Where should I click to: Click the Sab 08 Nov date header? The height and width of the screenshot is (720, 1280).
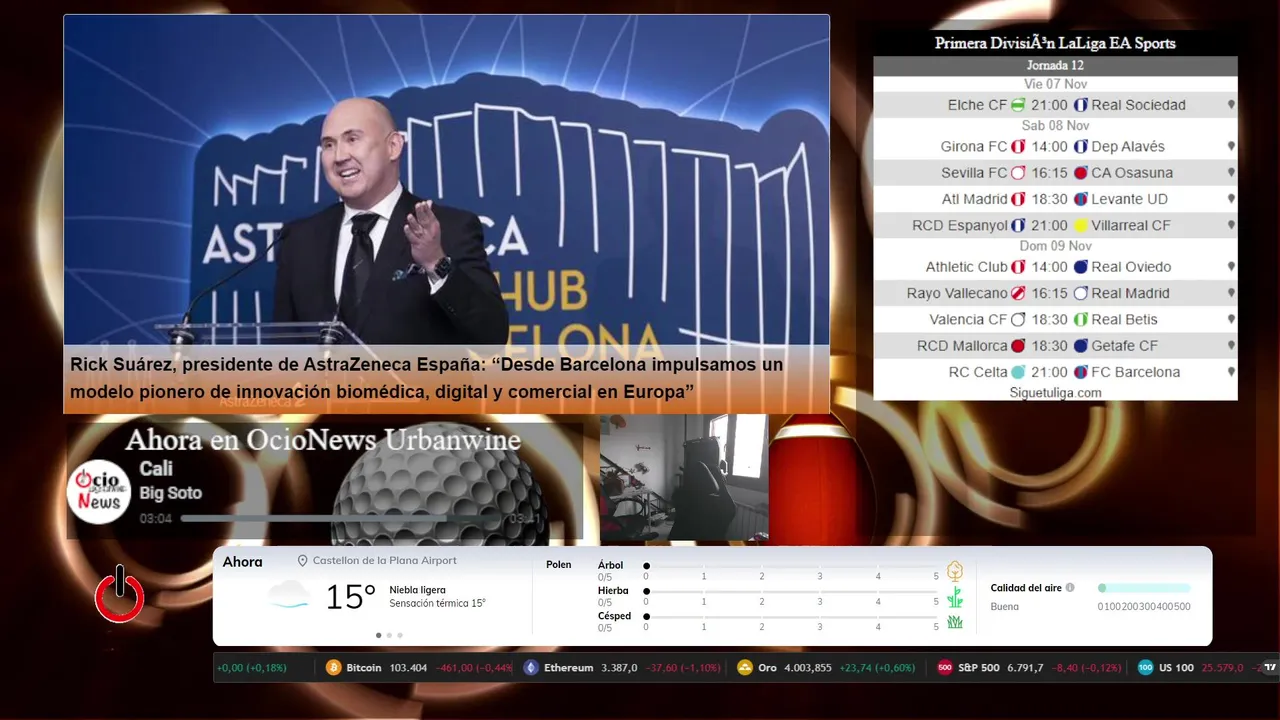click(x=1055, y=126)
